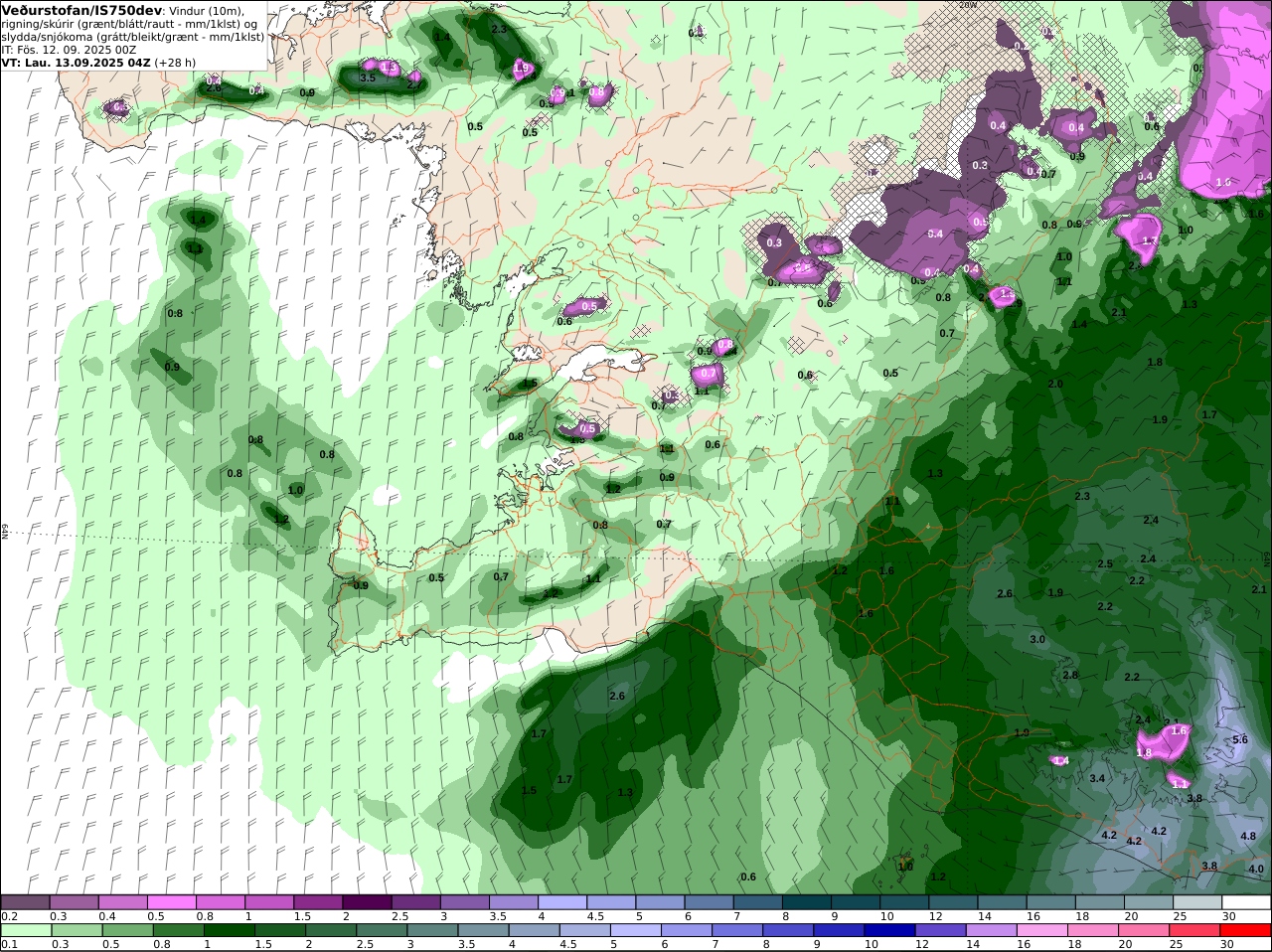Select the 16 gray-teal swatch in the top legend row
Screen dimensions: 1272x952
(1050, 902)
